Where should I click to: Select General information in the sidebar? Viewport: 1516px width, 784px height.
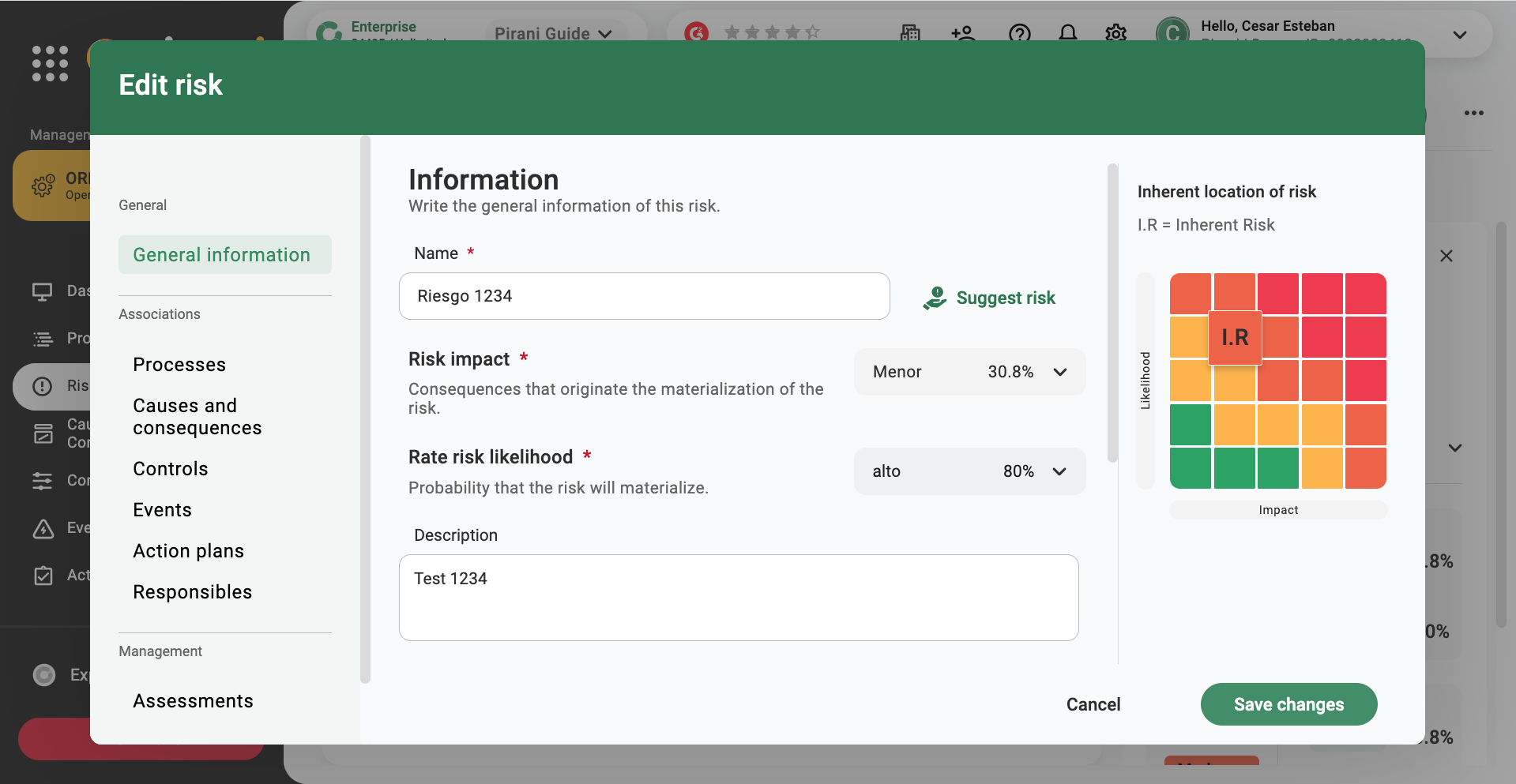222,254
